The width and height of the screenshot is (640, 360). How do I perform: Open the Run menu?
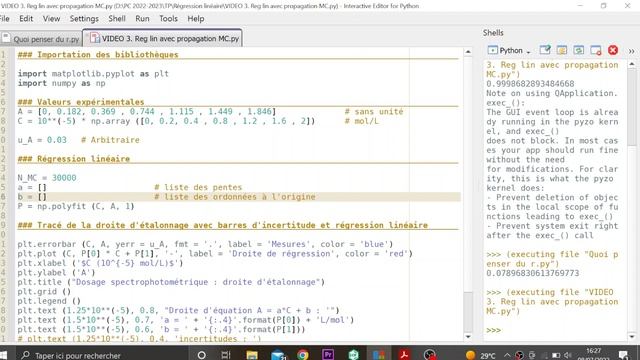pyautogui.click(x=142, y=19)
